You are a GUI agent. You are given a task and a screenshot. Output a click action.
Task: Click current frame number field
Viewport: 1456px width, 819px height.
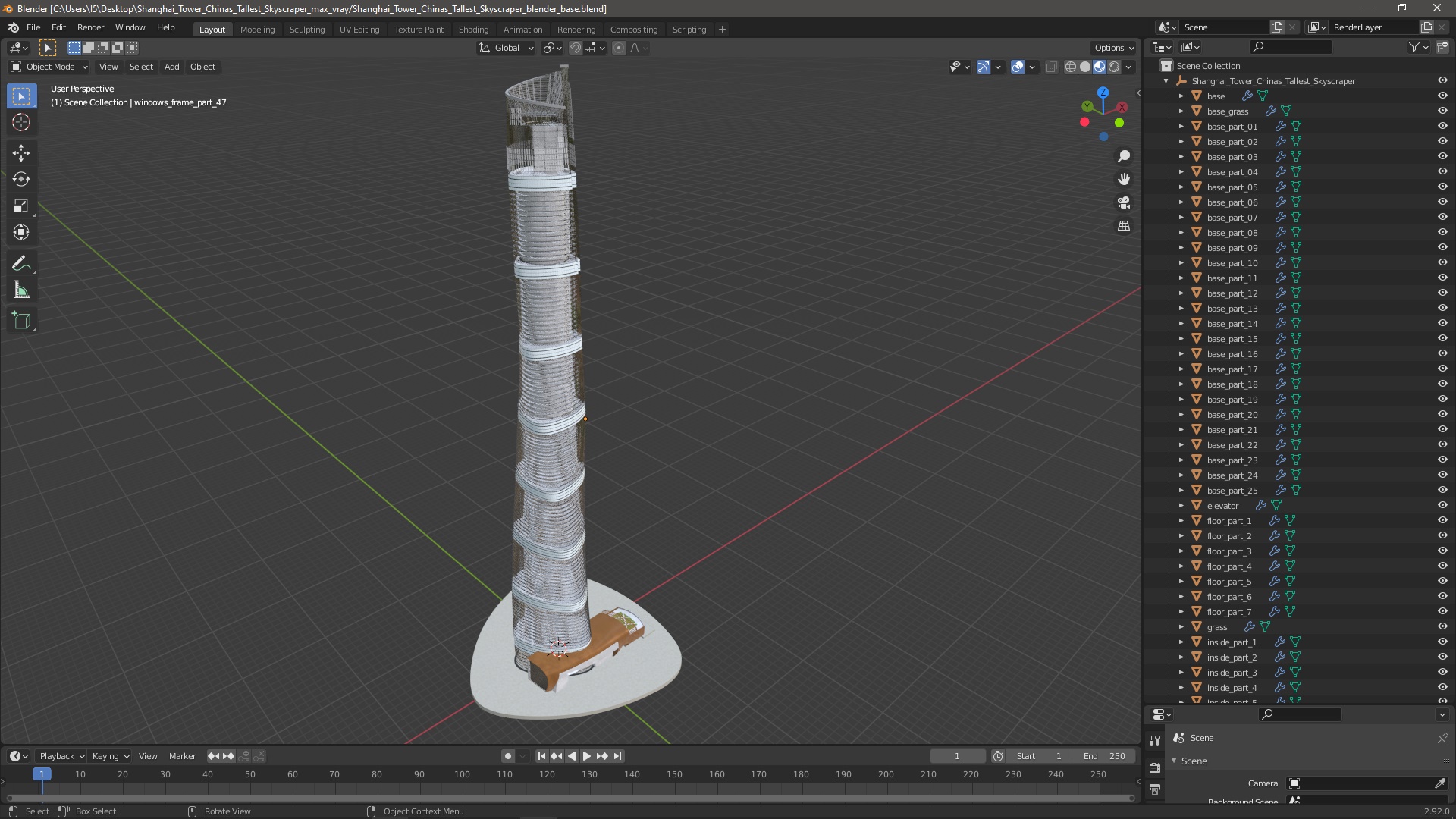point(957,756)
